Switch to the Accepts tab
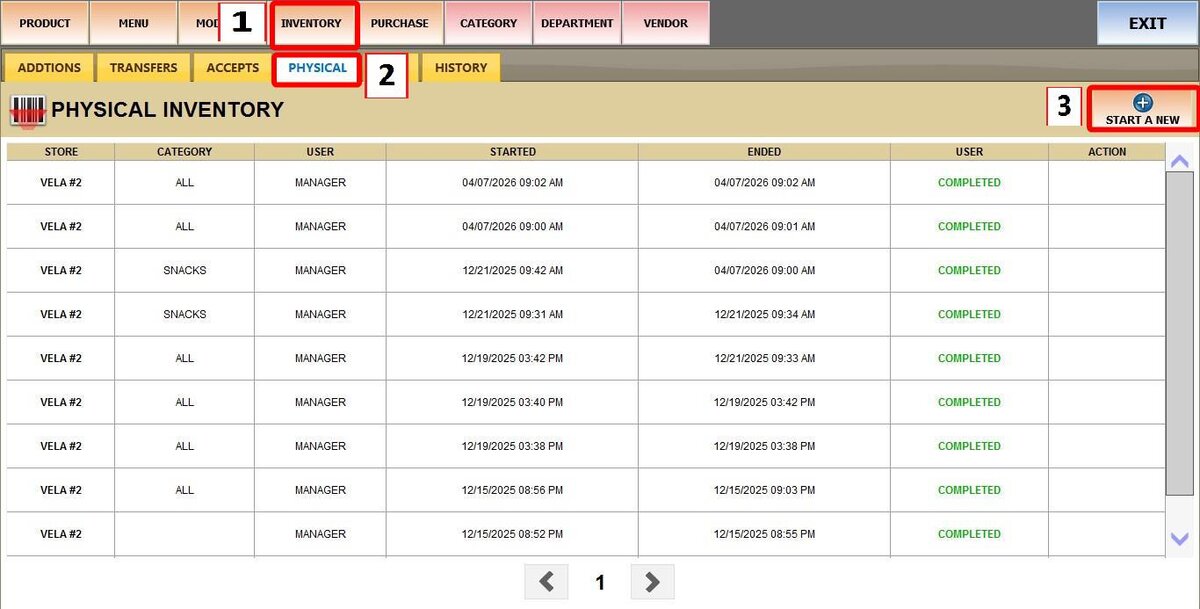This screenshot has height=609, width=1200. 233,68
